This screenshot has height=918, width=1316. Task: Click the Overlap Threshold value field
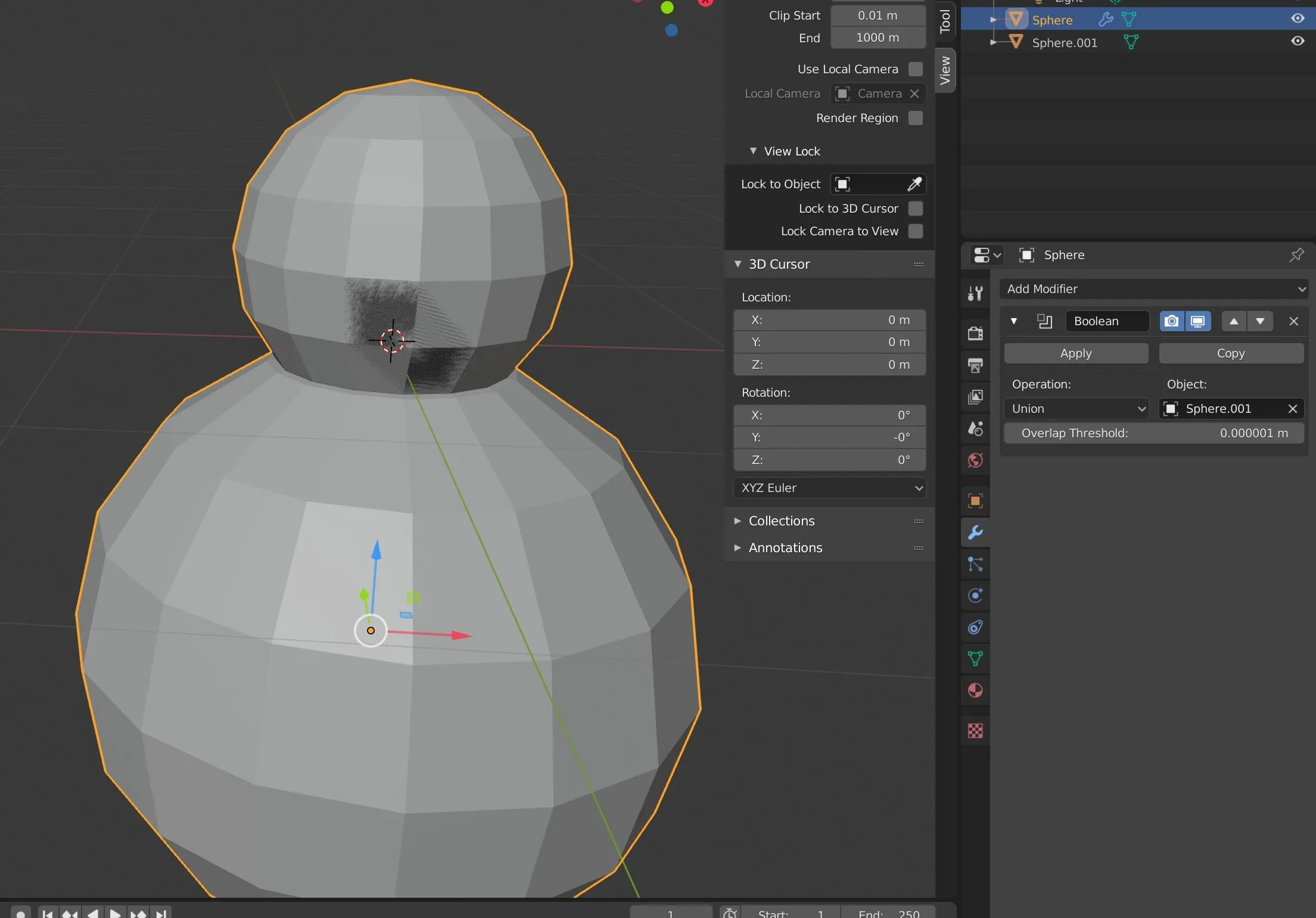tap(1153, 433)
